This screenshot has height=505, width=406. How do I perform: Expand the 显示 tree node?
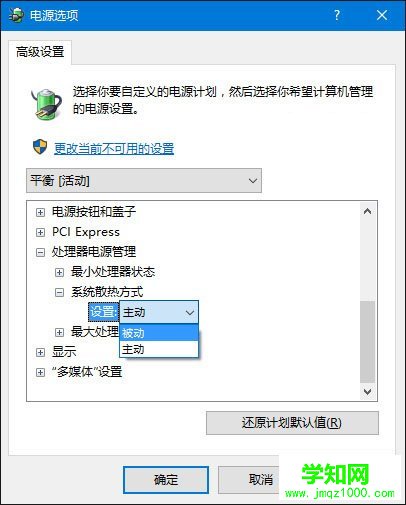40,352
